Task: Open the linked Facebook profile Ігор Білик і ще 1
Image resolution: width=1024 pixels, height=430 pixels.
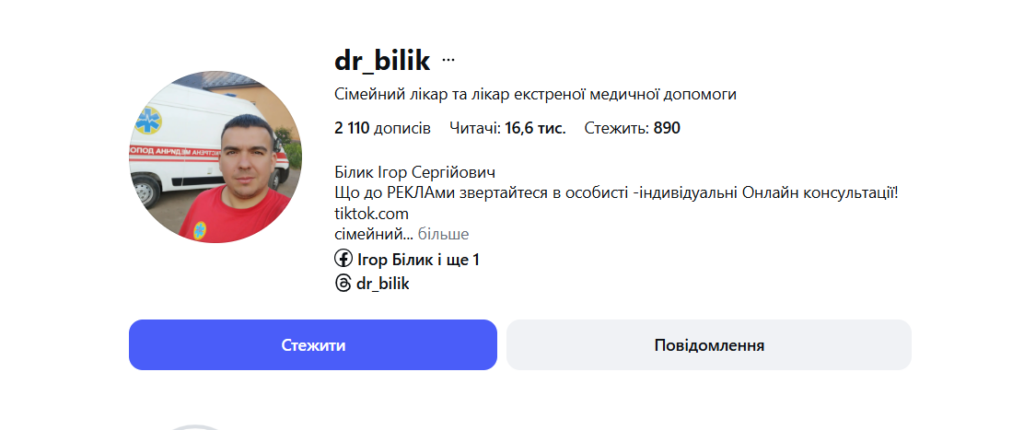Action: [x=418, y=260]
